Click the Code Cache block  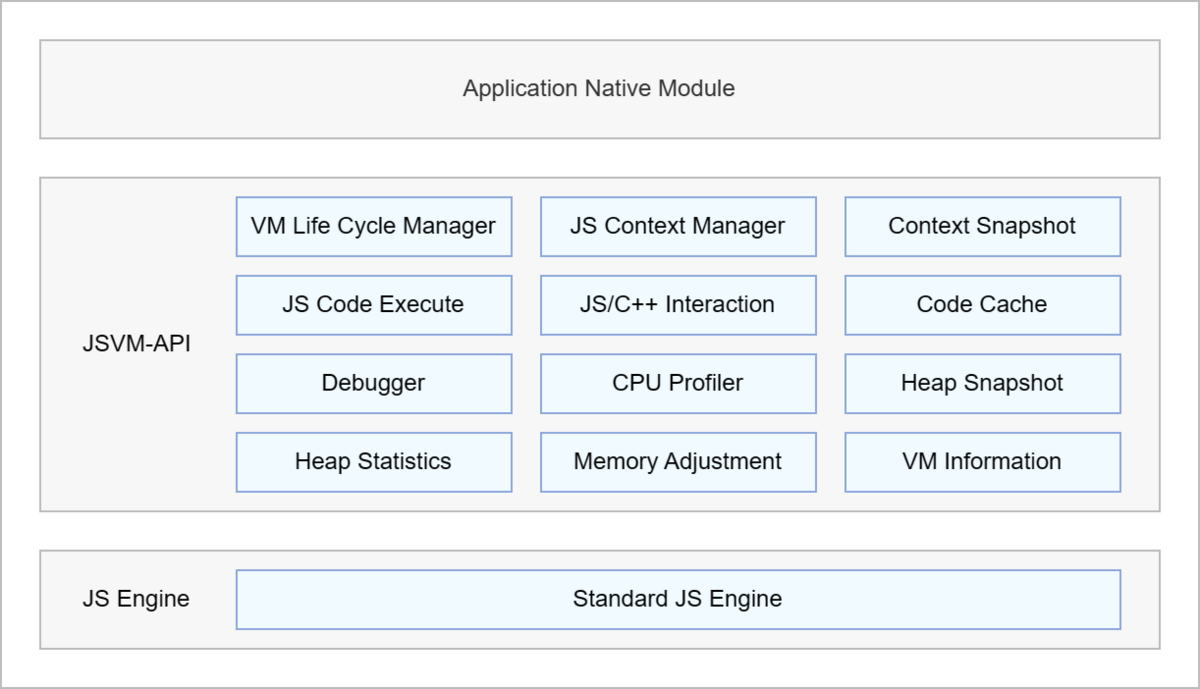coord(982,305)
